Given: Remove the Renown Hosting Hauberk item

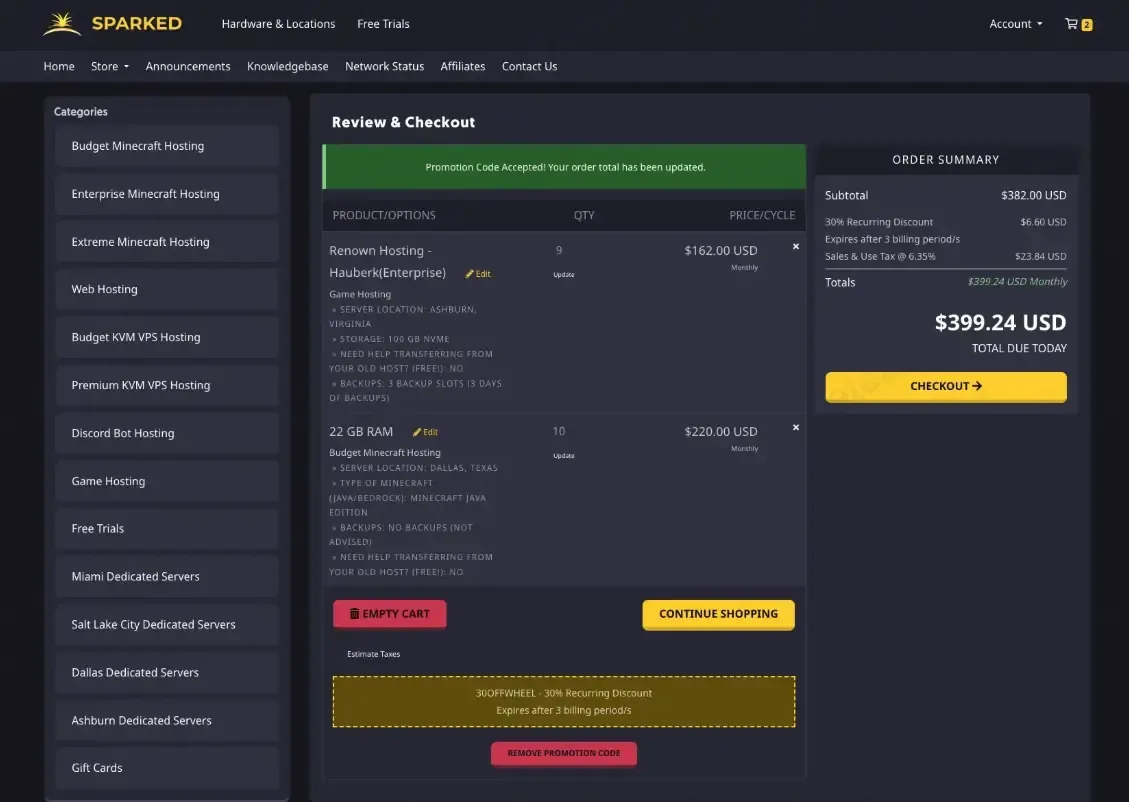Looking at the screenshot, I should [x=796, y=246].
